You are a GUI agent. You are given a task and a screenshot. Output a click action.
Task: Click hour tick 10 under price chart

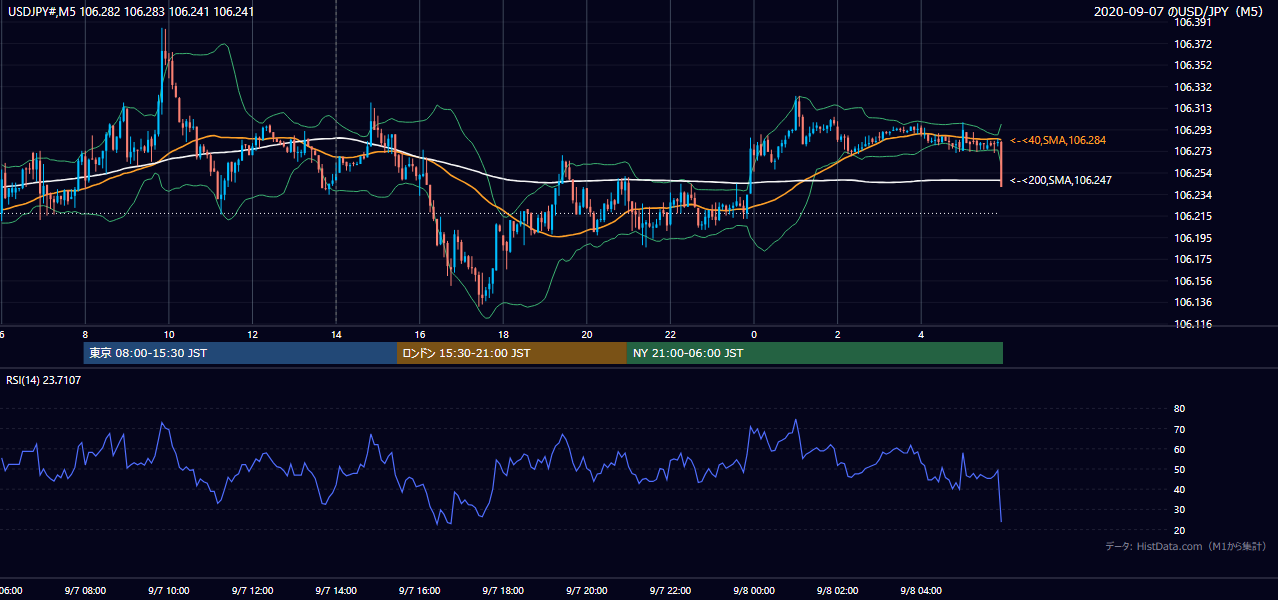(x=169, y=334)
